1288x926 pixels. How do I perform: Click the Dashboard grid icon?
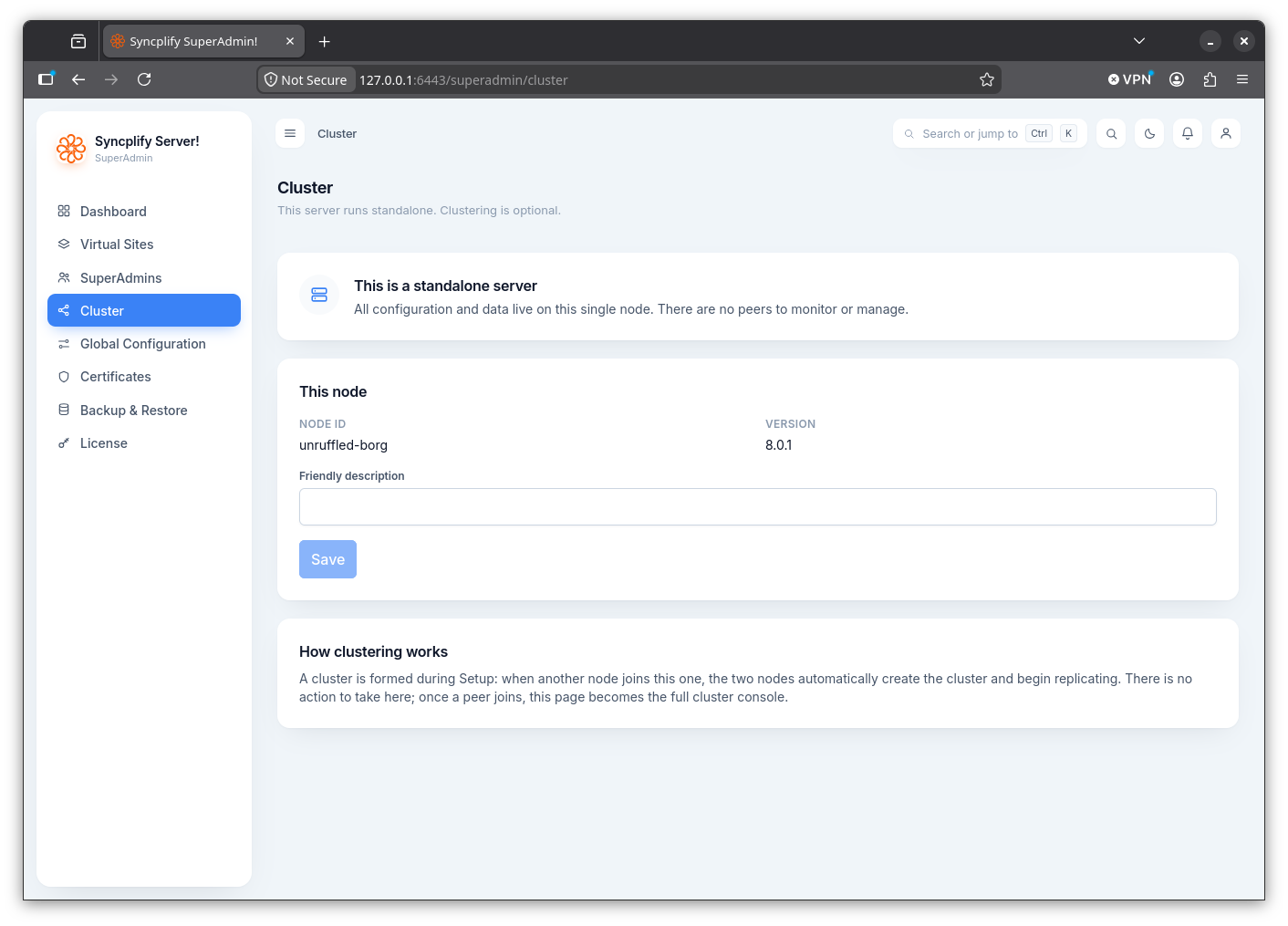click(64, 211)
